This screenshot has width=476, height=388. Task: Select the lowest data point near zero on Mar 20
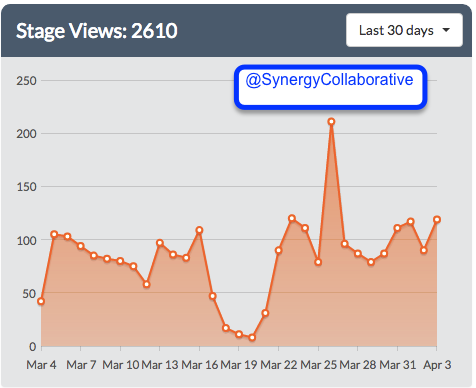[x=252, y=337]
